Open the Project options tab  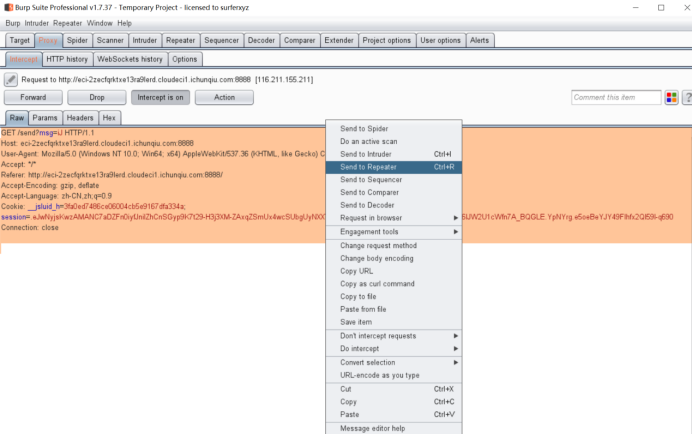387,40
